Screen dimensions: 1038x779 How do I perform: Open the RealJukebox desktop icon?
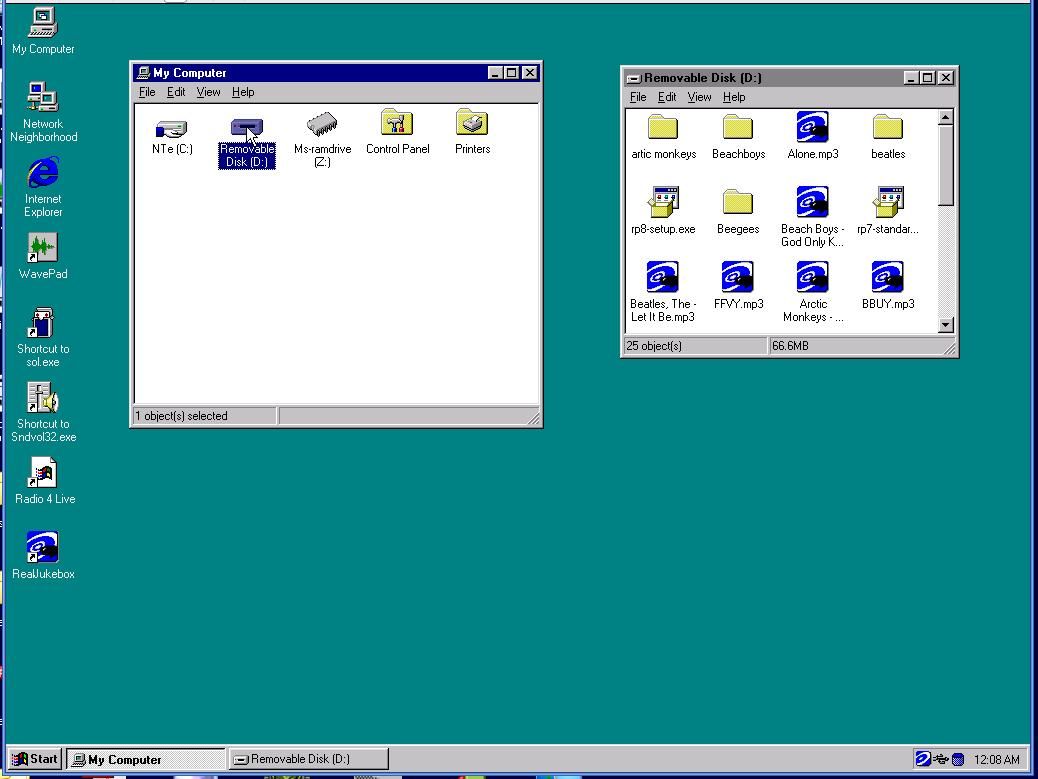(42, 548)
